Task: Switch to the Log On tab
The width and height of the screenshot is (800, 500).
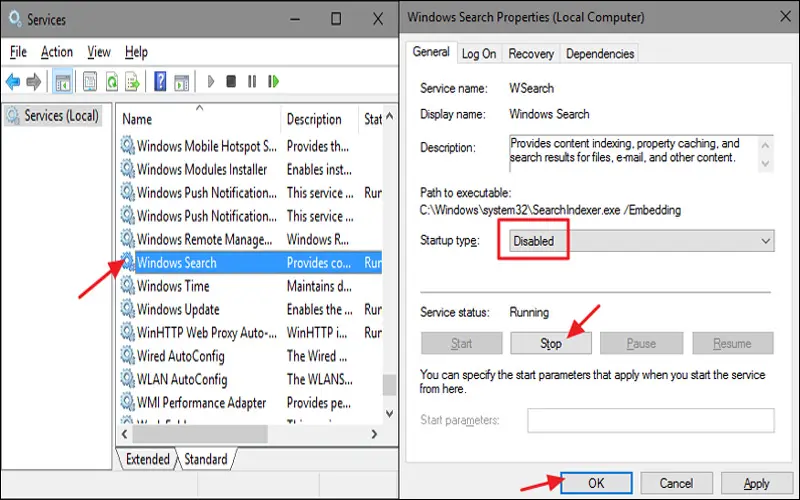Action: tap(479, 54)
